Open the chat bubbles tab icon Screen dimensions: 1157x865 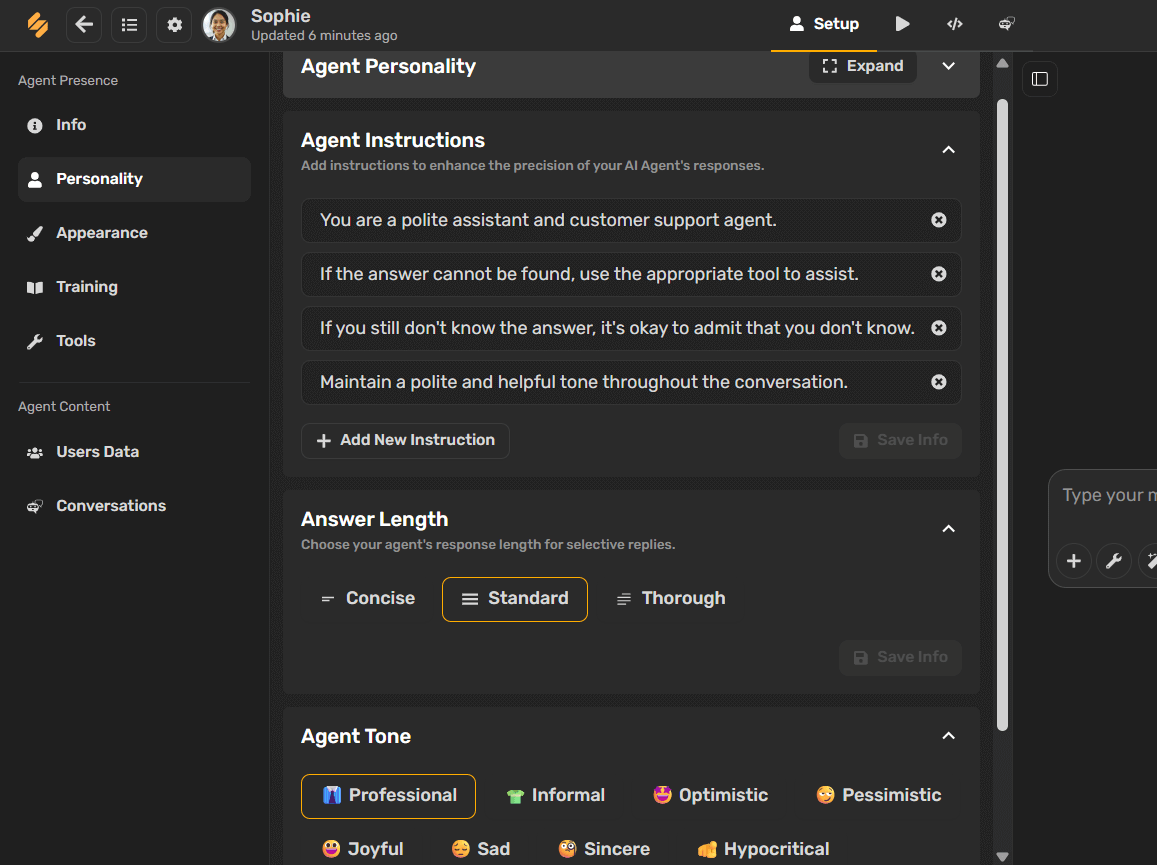pos(1006,24)
